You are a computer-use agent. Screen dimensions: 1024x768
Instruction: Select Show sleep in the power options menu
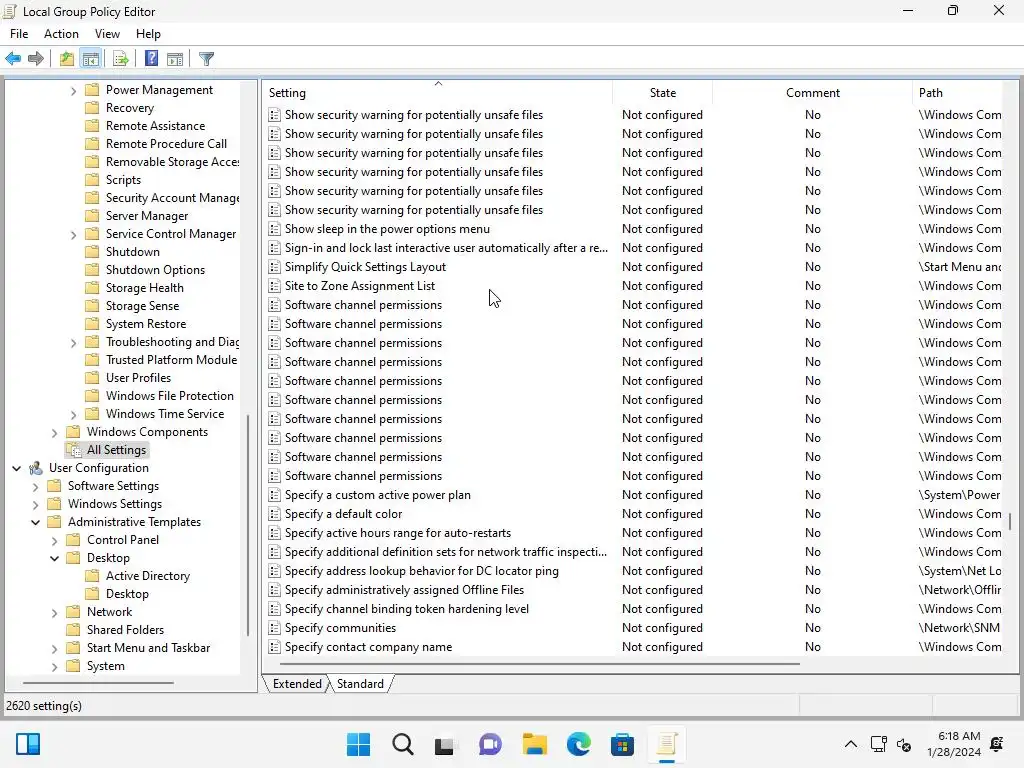[387, 229]
